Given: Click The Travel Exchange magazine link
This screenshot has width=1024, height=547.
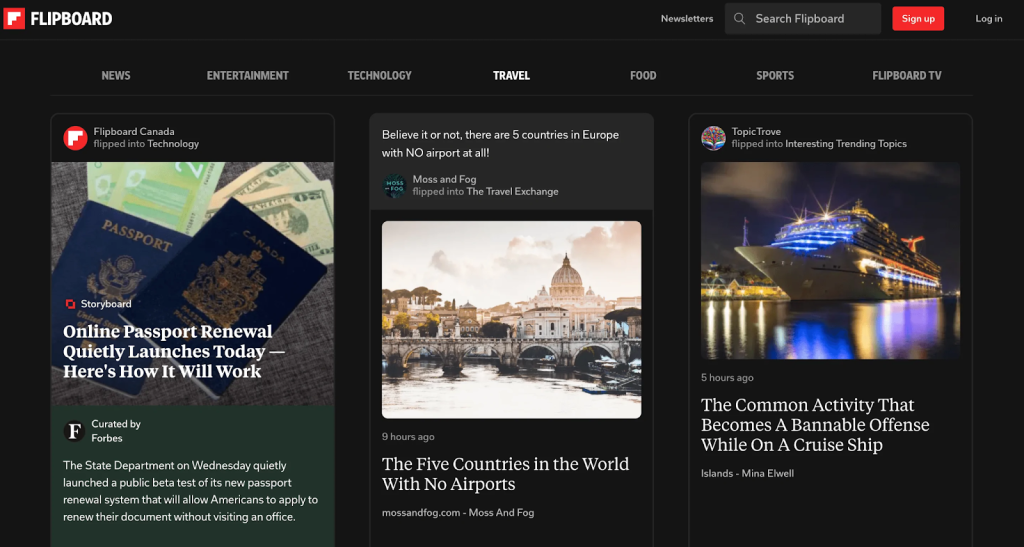Looking at the screenshot, I should pos(512,191).
